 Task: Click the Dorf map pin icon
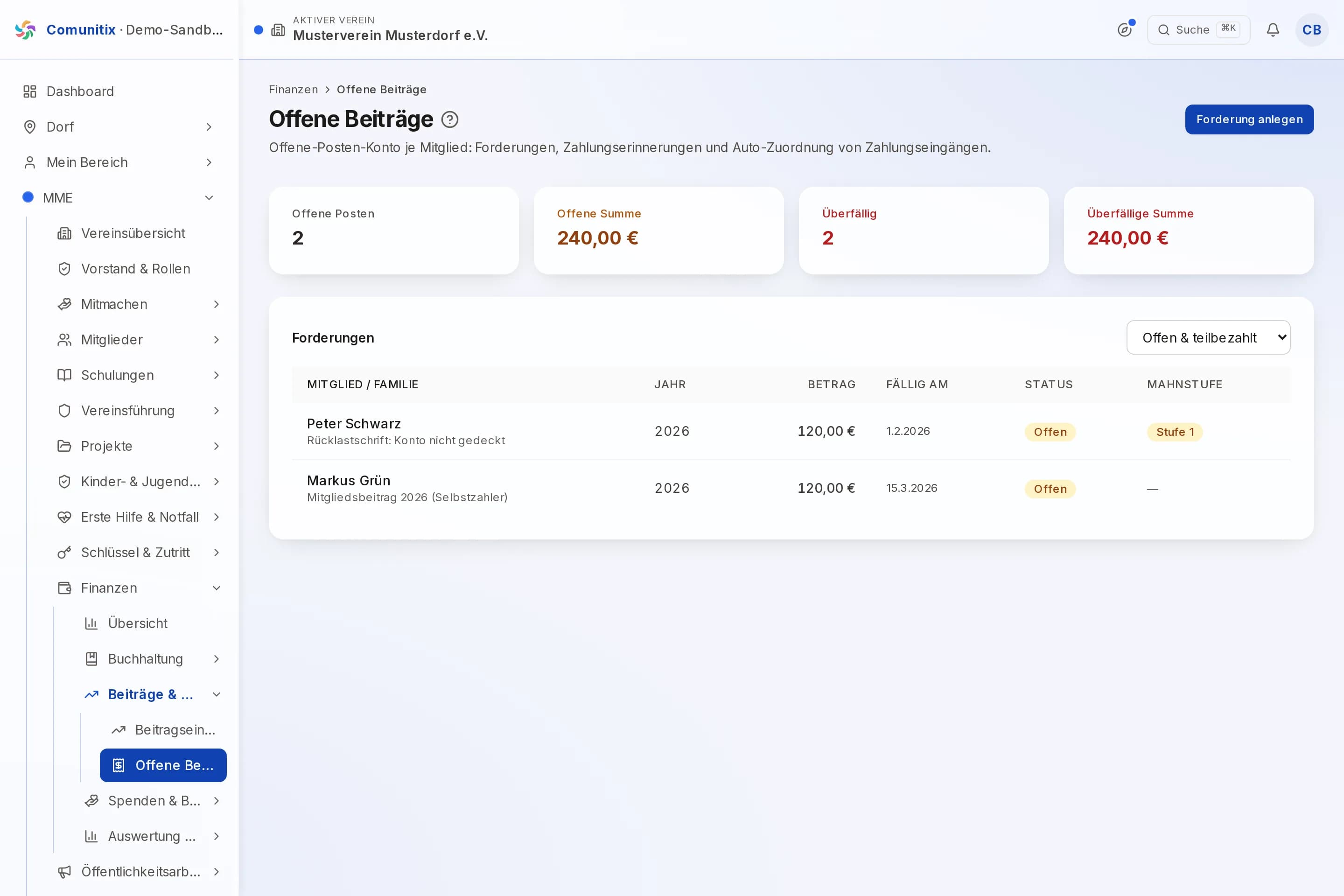tap(30, 127)
